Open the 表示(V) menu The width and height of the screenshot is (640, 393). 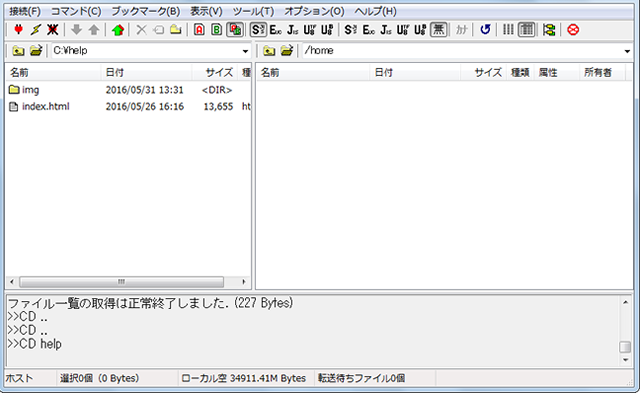(x=207, y=11)
